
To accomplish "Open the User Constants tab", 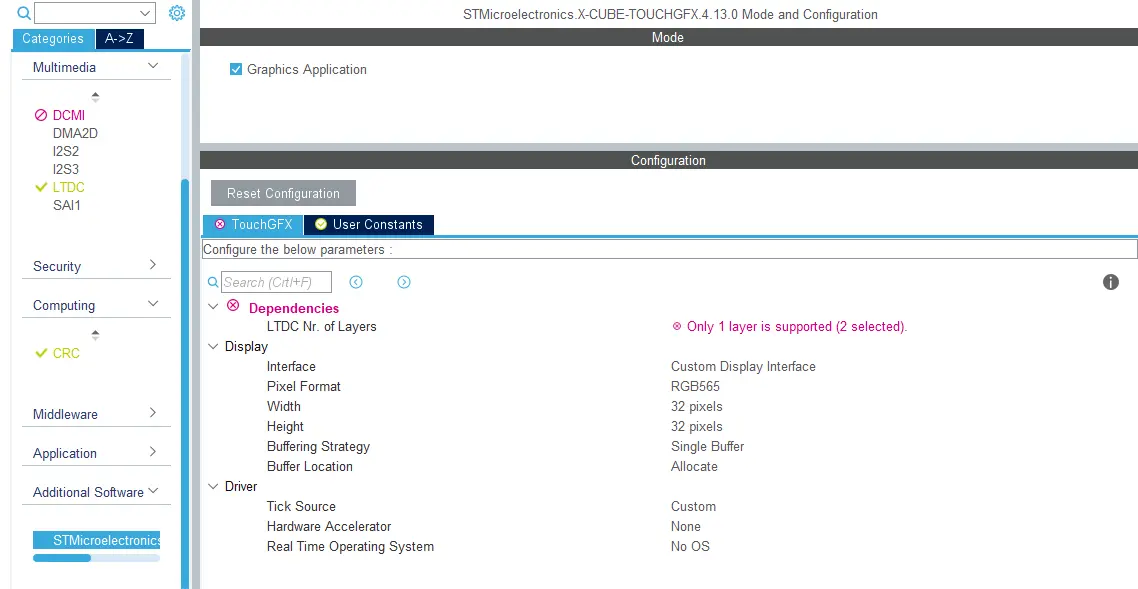I will 369,225.
